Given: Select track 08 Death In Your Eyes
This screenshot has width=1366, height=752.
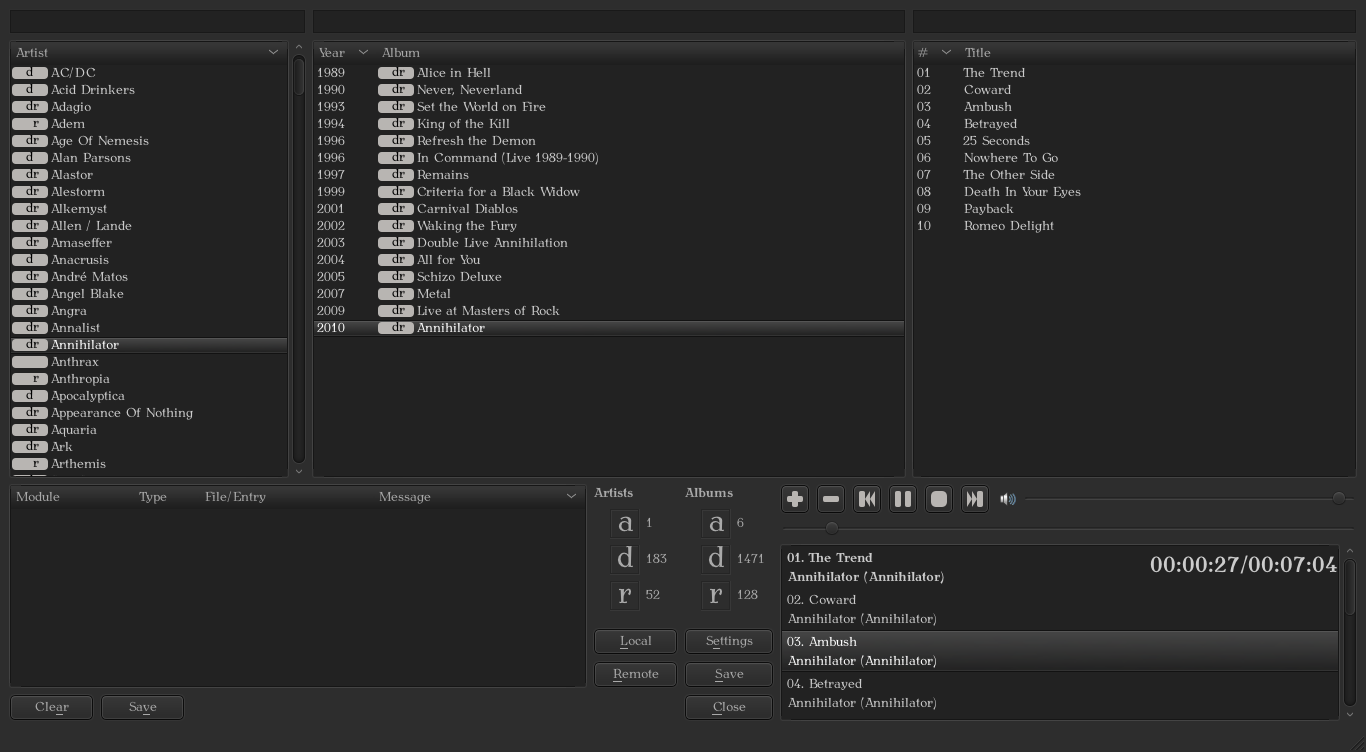Looking at the screenshot, I should point(1134,191).
